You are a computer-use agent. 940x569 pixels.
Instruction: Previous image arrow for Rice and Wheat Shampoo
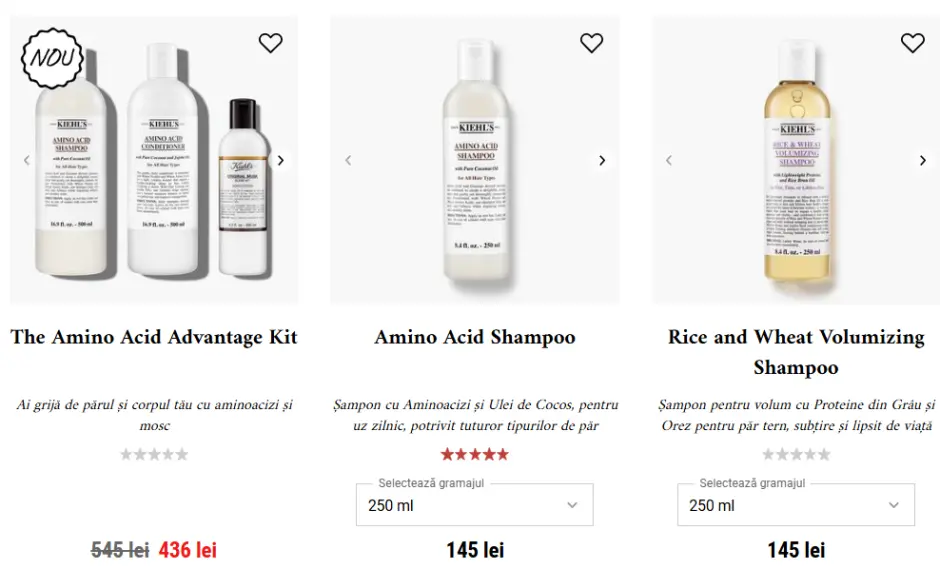click(x=669, y=160)
